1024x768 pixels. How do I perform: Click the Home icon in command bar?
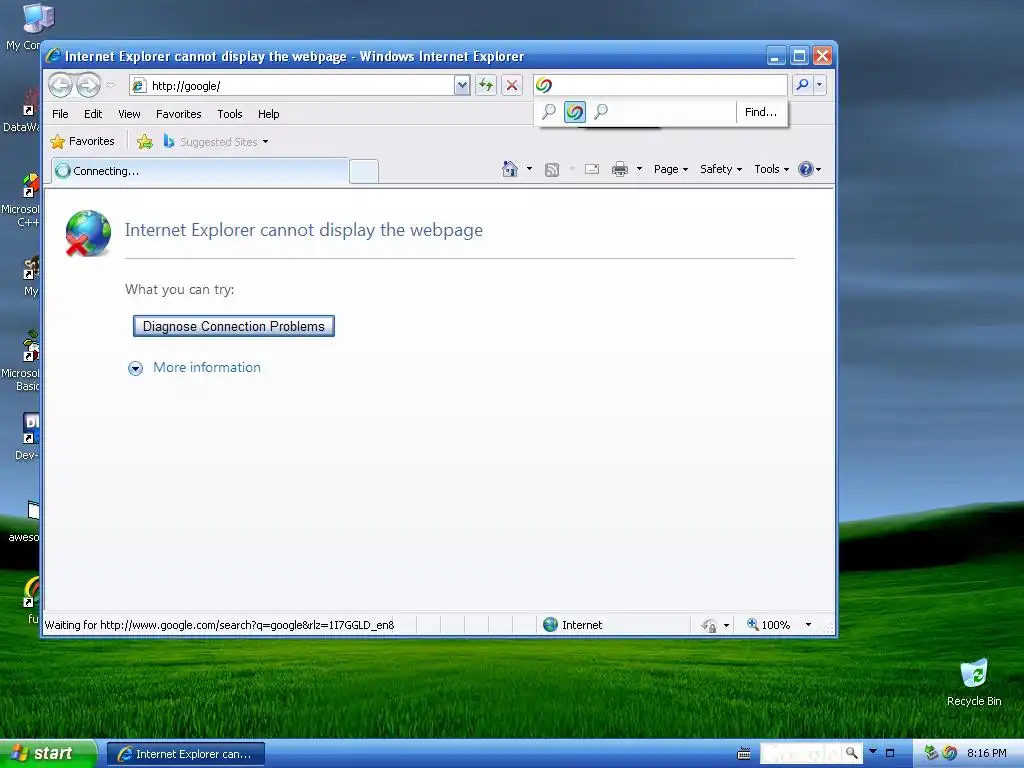tap(509, 169)
